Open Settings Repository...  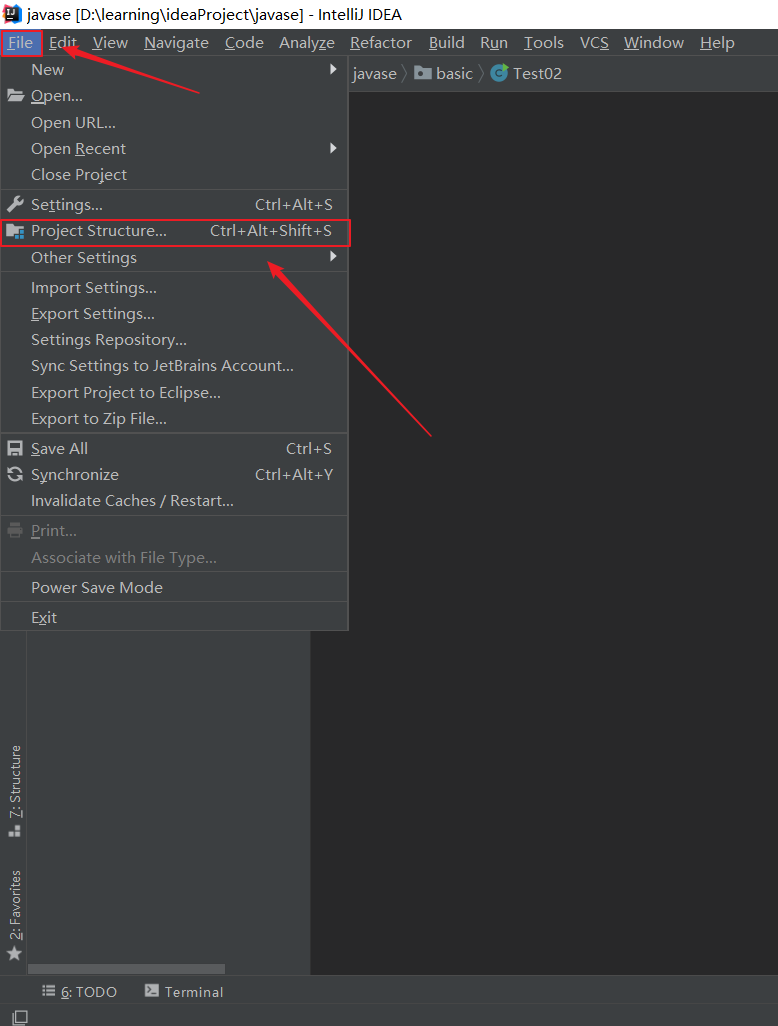[109, 340]
